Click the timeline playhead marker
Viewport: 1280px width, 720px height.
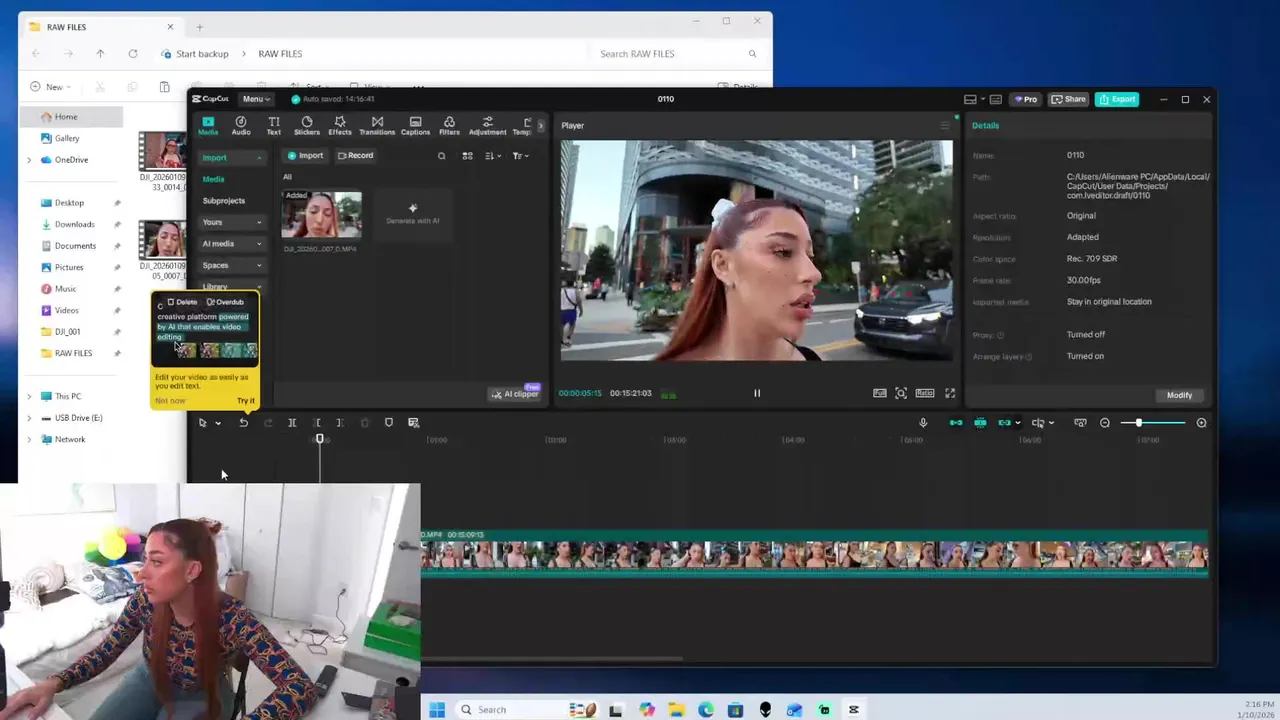click(320, 439)
